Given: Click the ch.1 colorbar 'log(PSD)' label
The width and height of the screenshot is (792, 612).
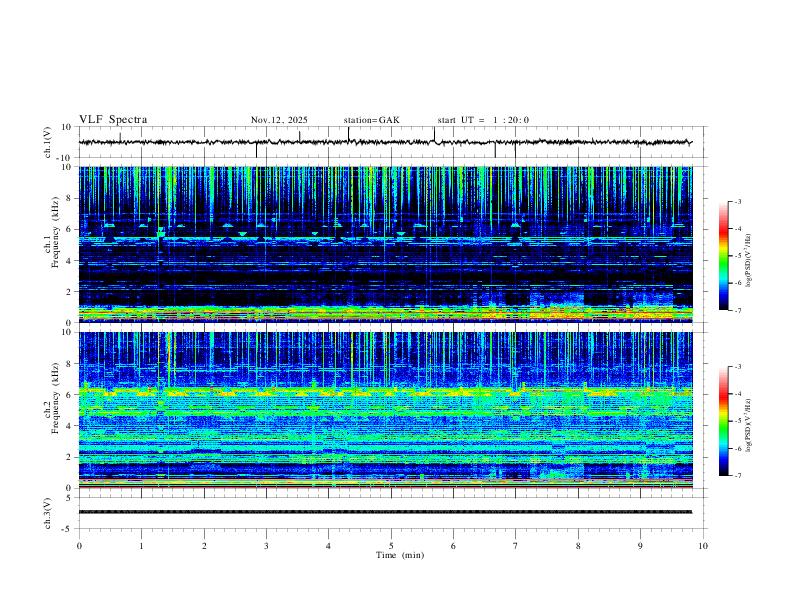Looking at the screenshot, I should click(x=749, y=260).
